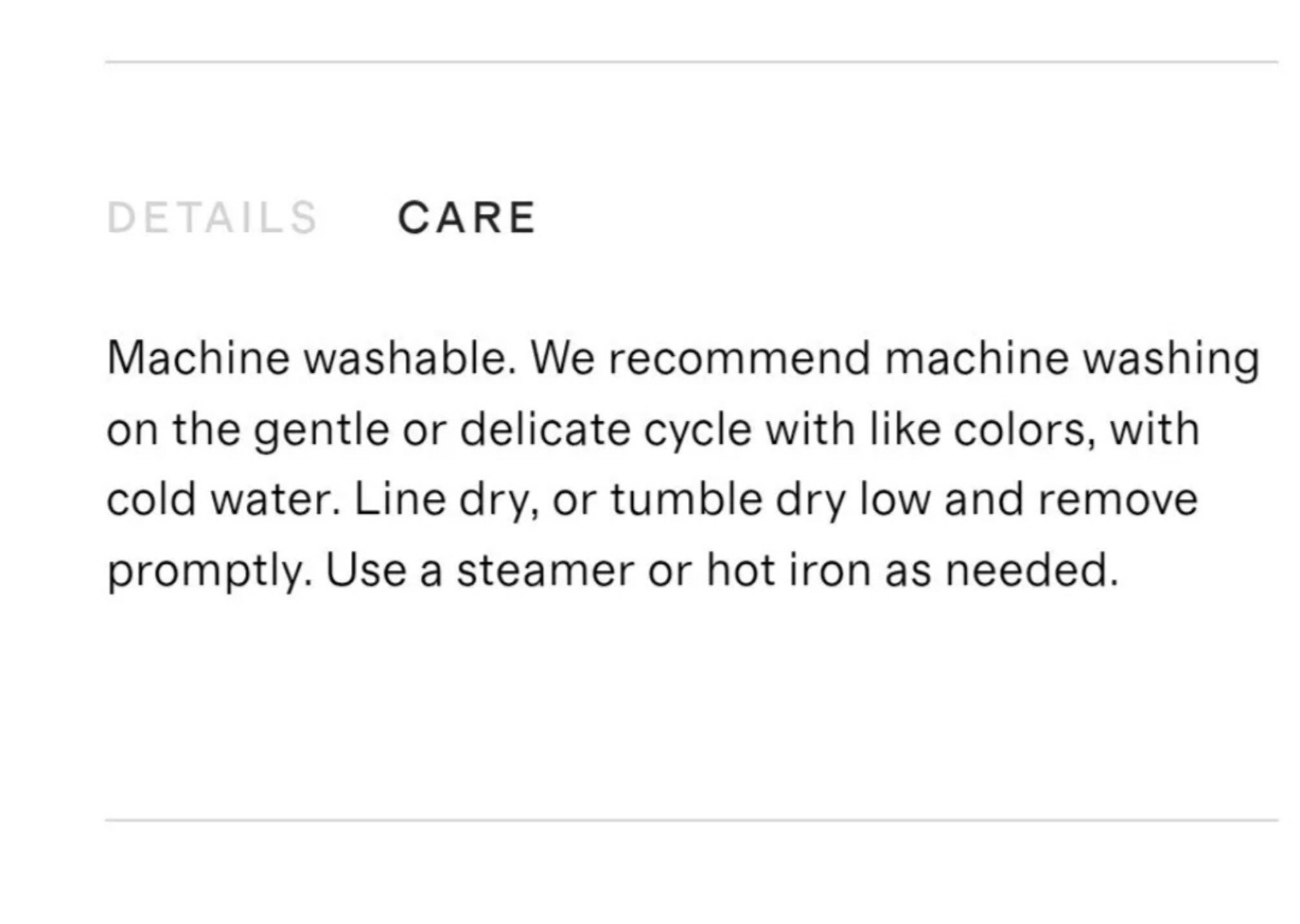The width and height of the screenshot is (1300, 924).
Task: Click the phrase 'We recommend'
Action: 700,358
